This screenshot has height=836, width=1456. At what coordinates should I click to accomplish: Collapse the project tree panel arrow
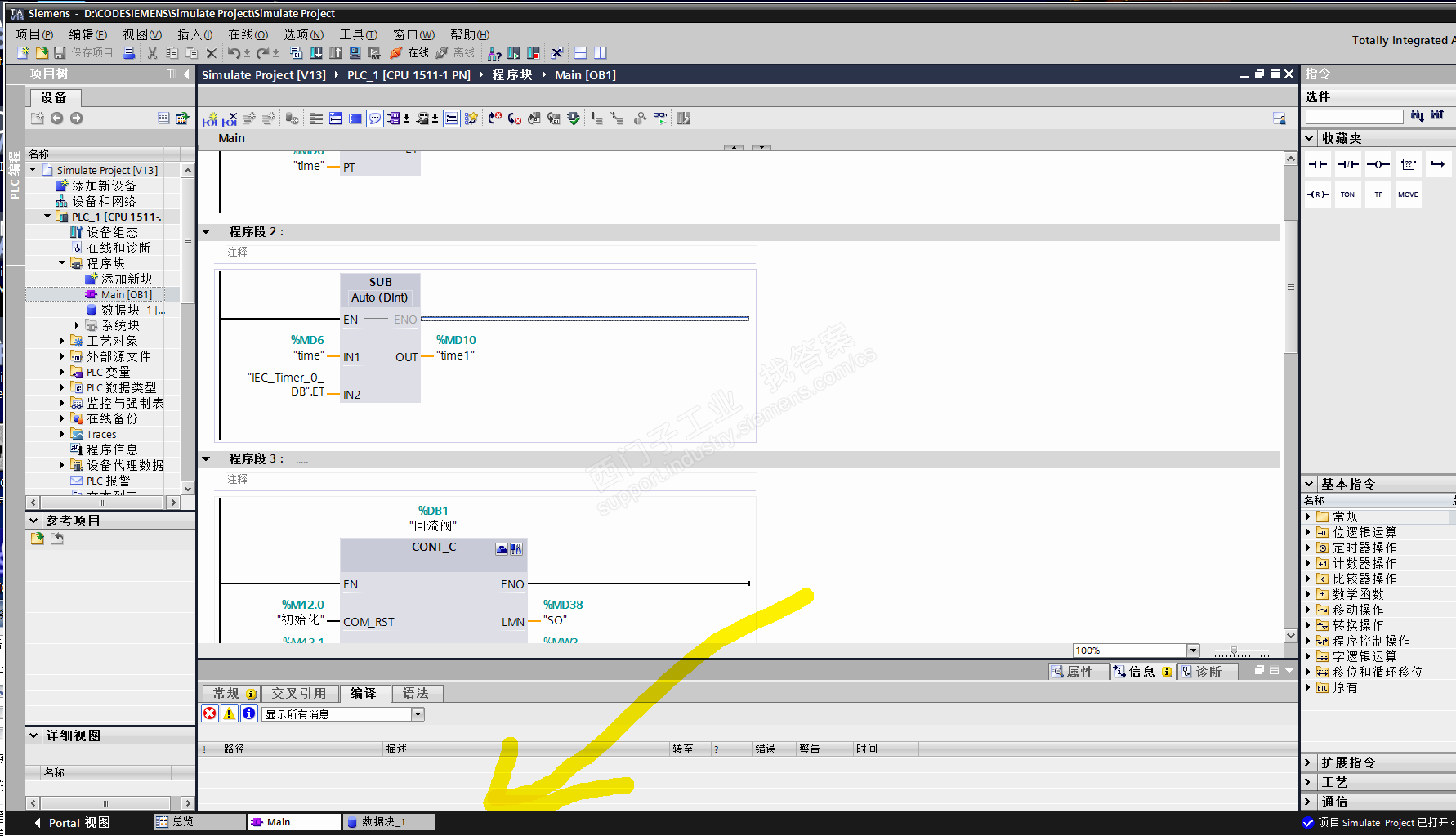tap(186, 74)
